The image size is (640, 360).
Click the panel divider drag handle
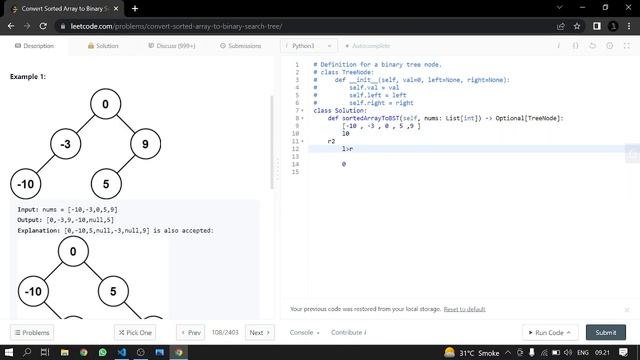coord(278,169)
